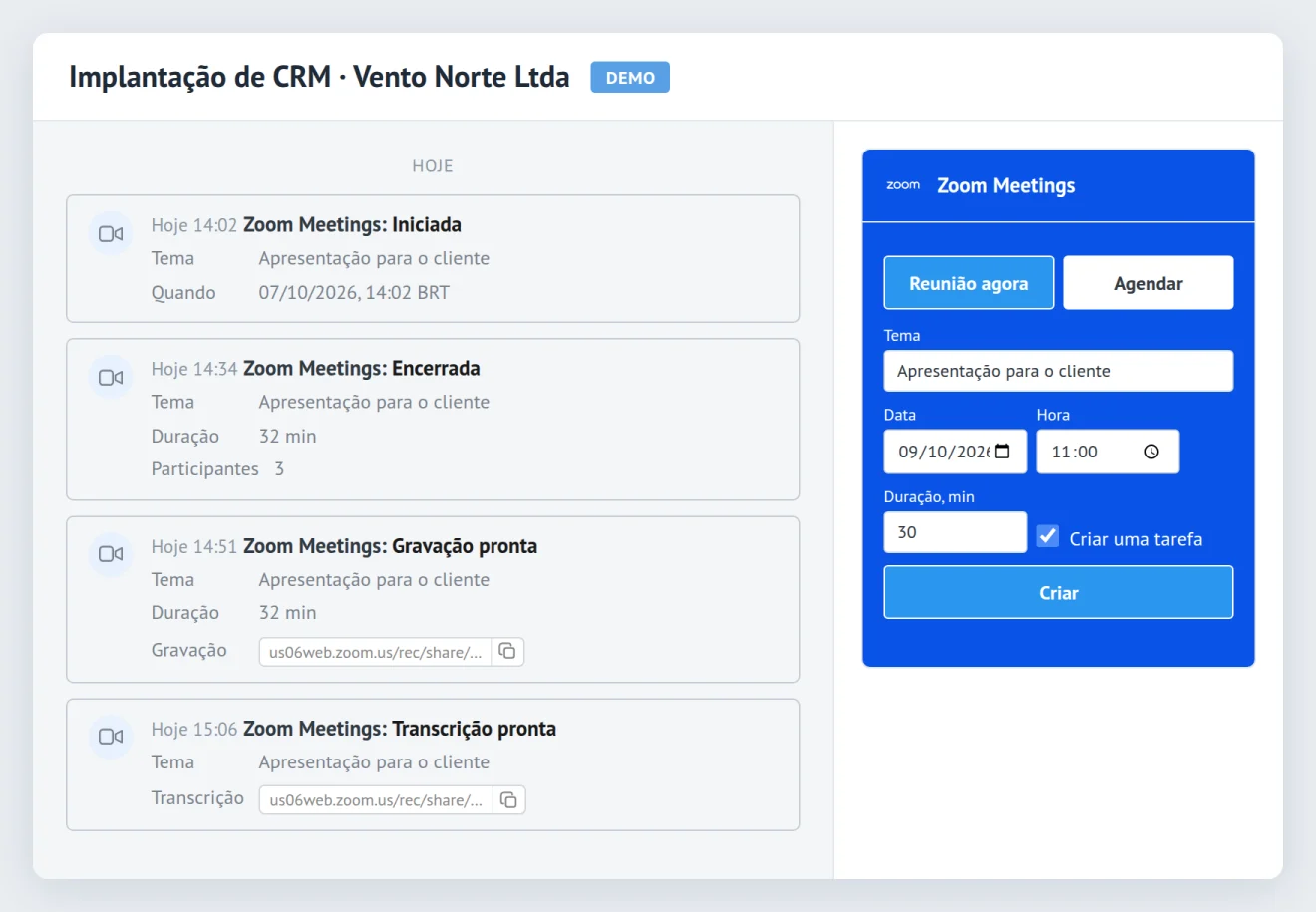Click the zoom logo in panel header
1316x912 pixels.
point(903,185)
